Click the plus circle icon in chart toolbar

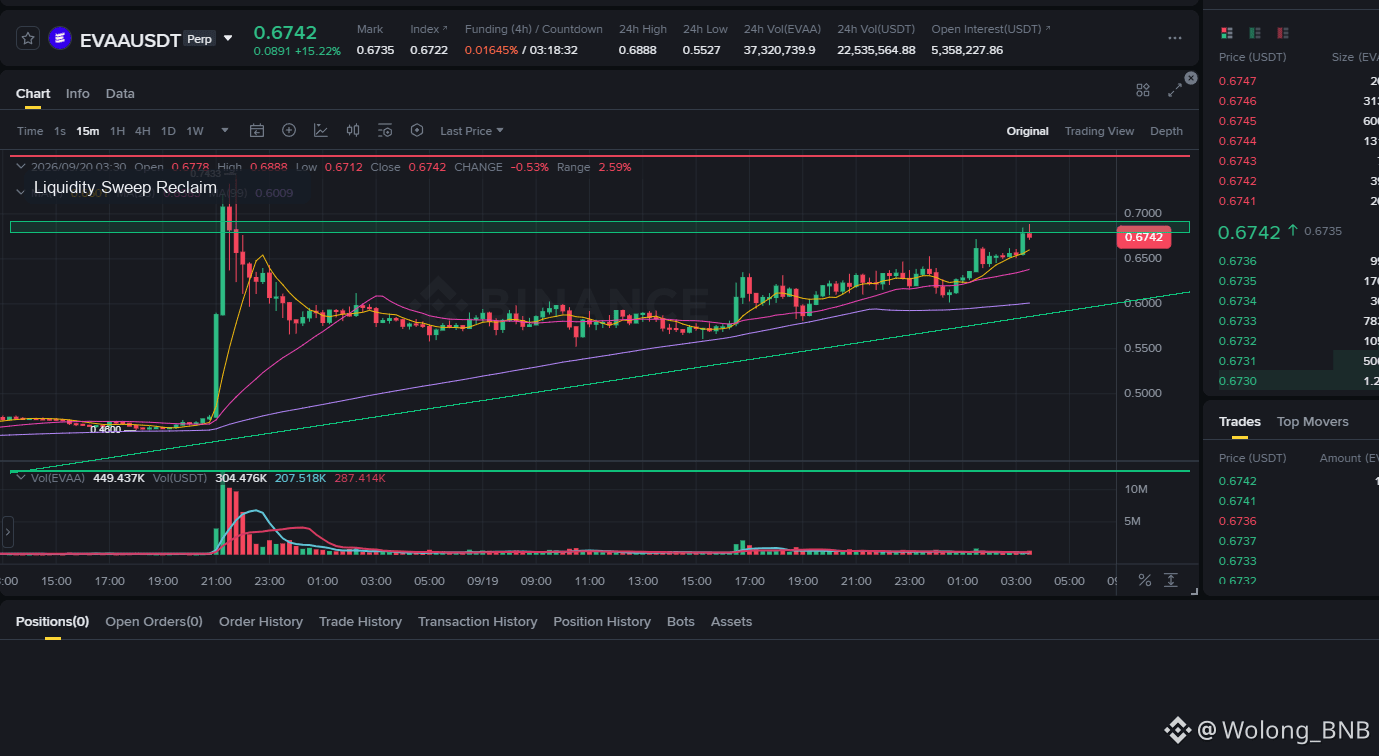click(289, 130)
